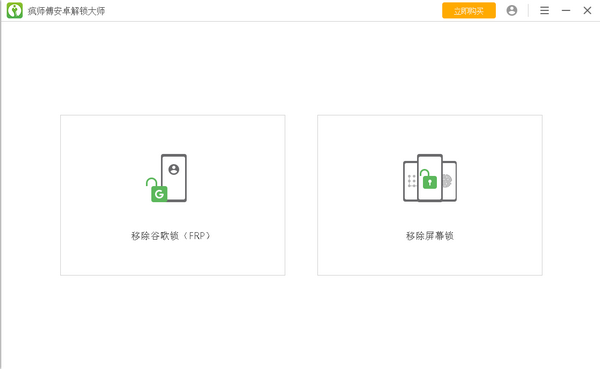Select 移除谷歌锁（FRP）label
This screenshot has height=369, width=600.
point(171,236)
